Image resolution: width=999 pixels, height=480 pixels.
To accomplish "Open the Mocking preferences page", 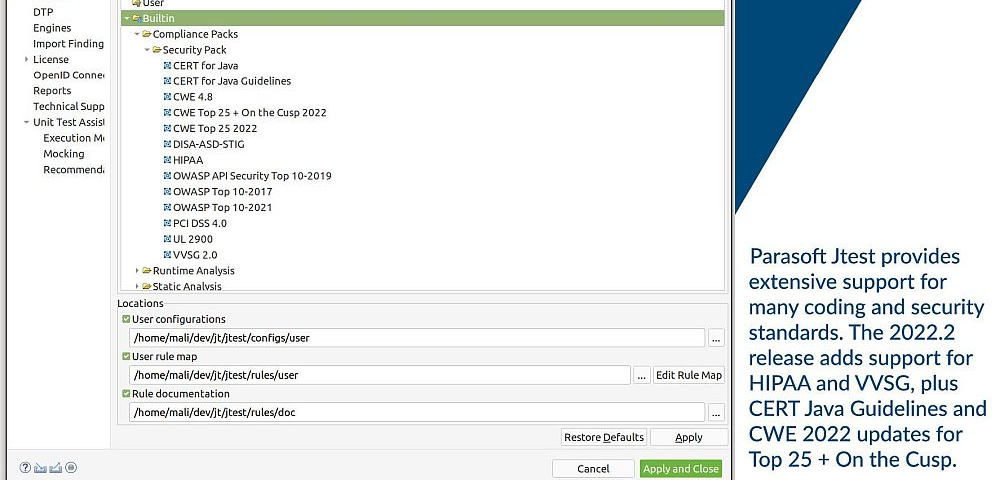I will pos(64,154).
